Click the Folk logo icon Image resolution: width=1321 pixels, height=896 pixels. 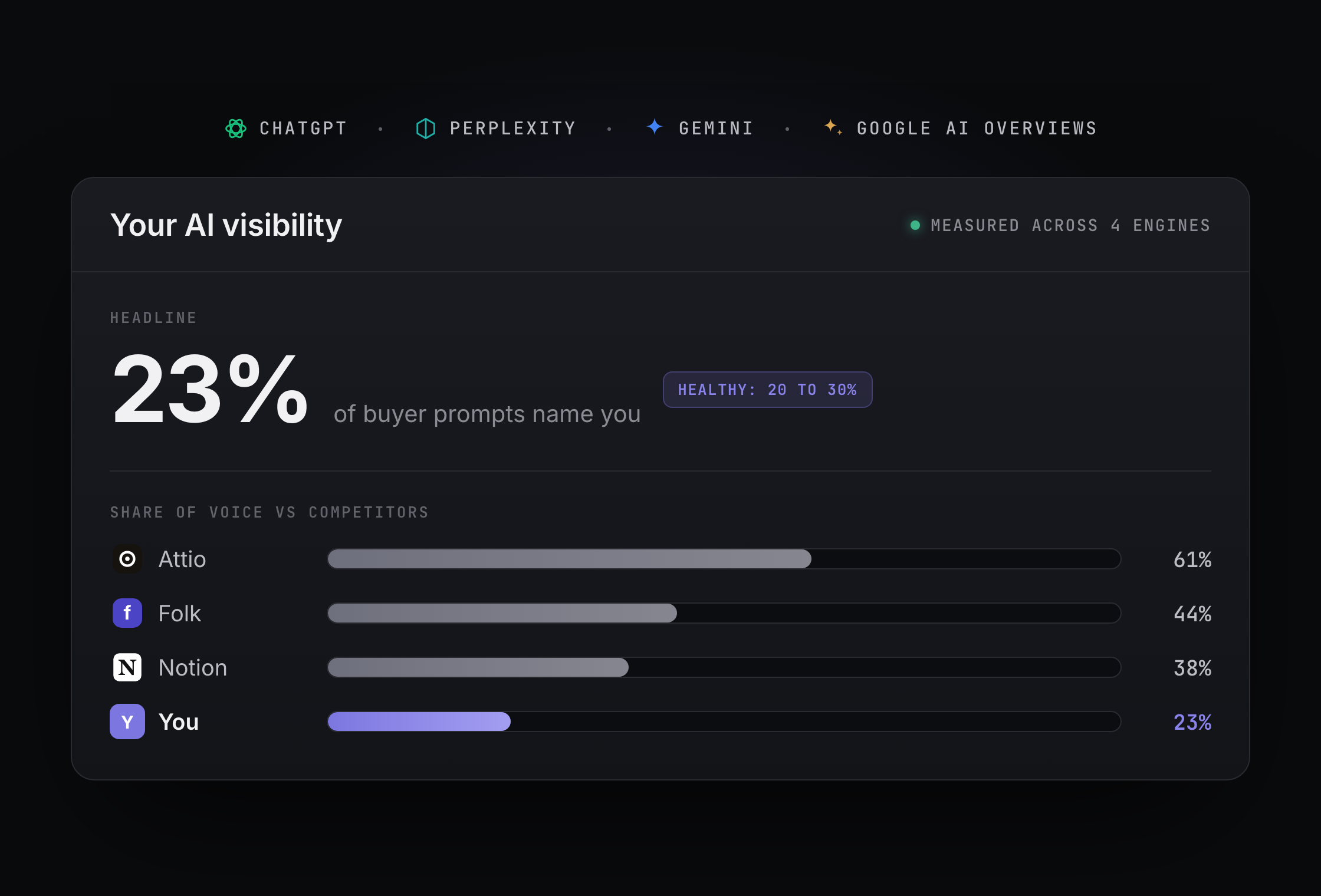pos(127,613)
